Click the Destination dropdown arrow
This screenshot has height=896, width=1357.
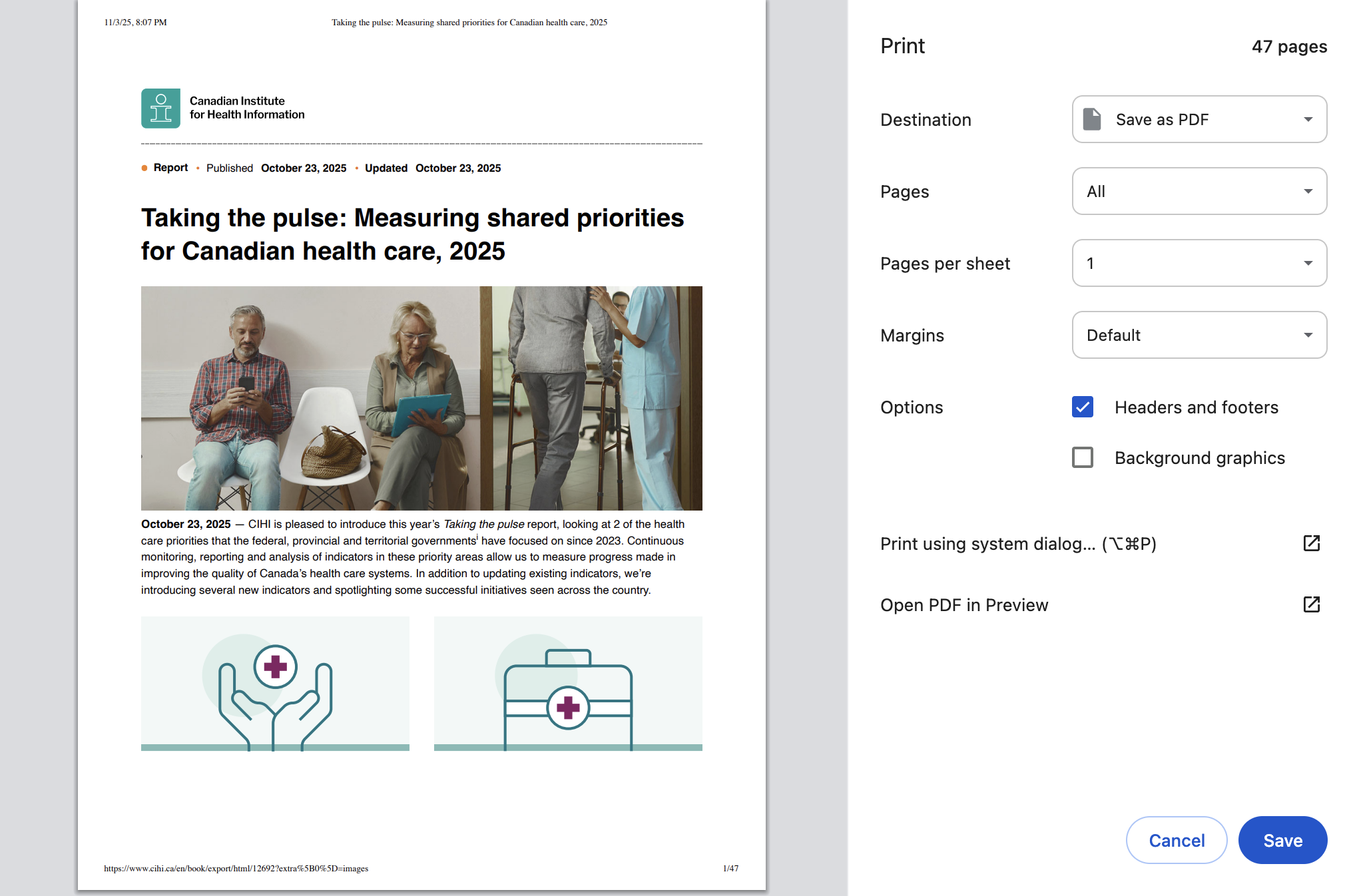(1308, 119)
